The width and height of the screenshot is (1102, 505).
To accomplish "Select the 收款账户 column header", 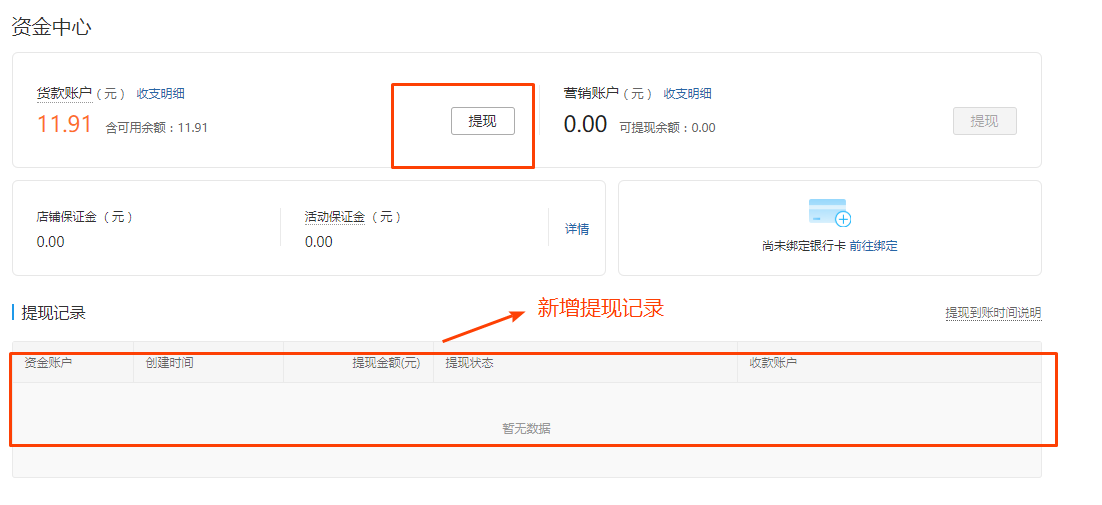I will [773, 363].
